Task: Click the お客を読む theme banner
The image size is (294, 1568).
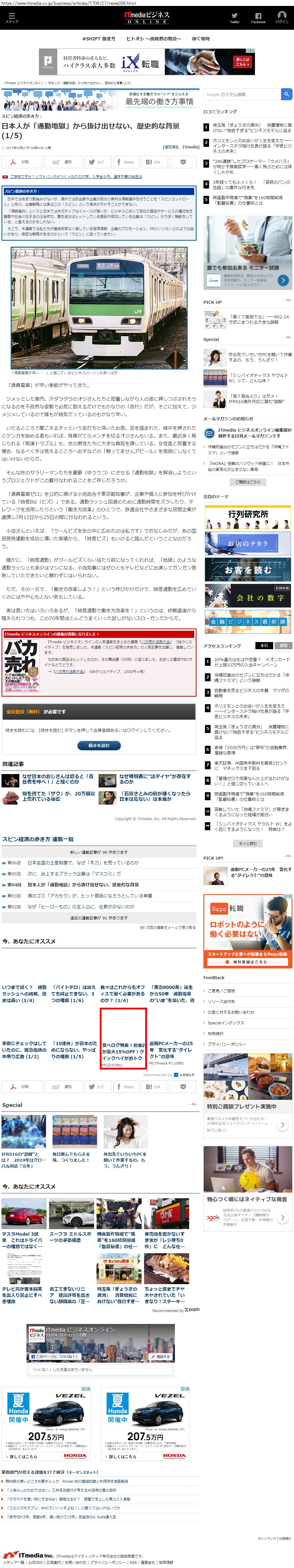Action: coord(248,569)
